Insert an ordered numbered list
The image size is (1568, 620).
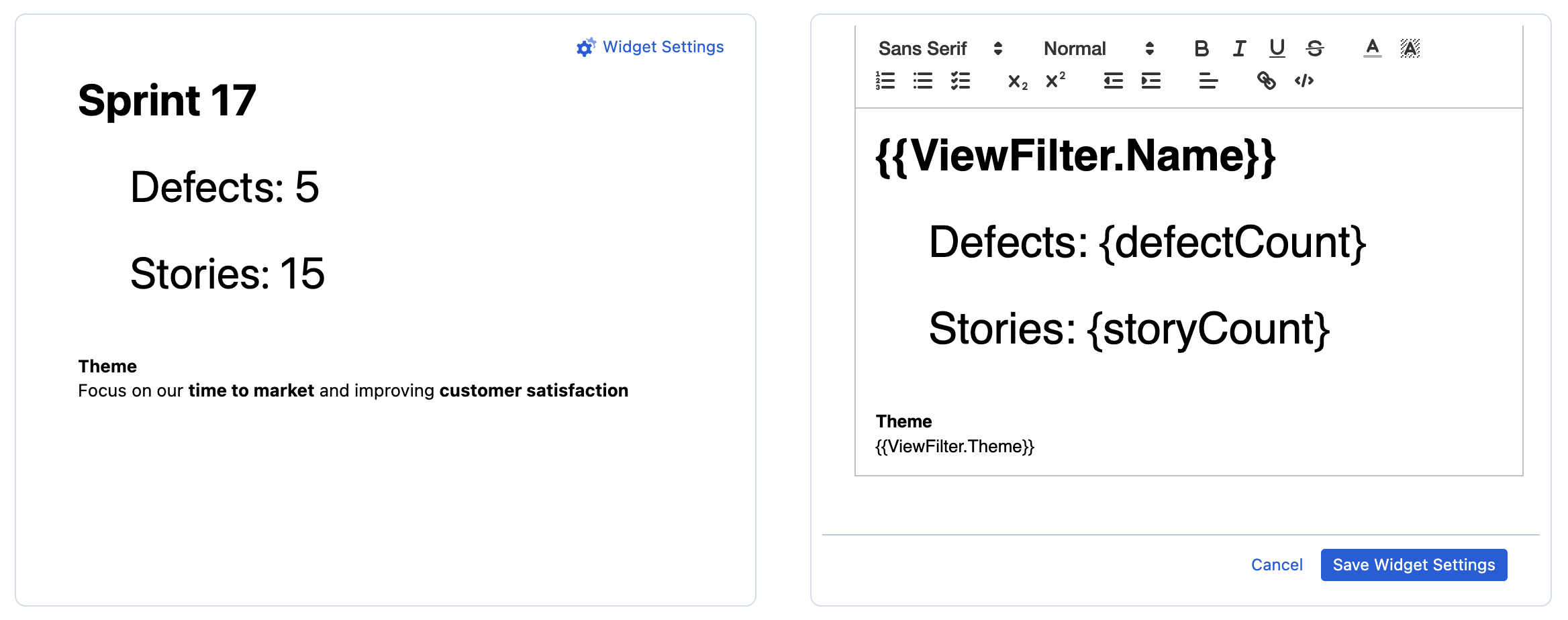coord(885,81)
